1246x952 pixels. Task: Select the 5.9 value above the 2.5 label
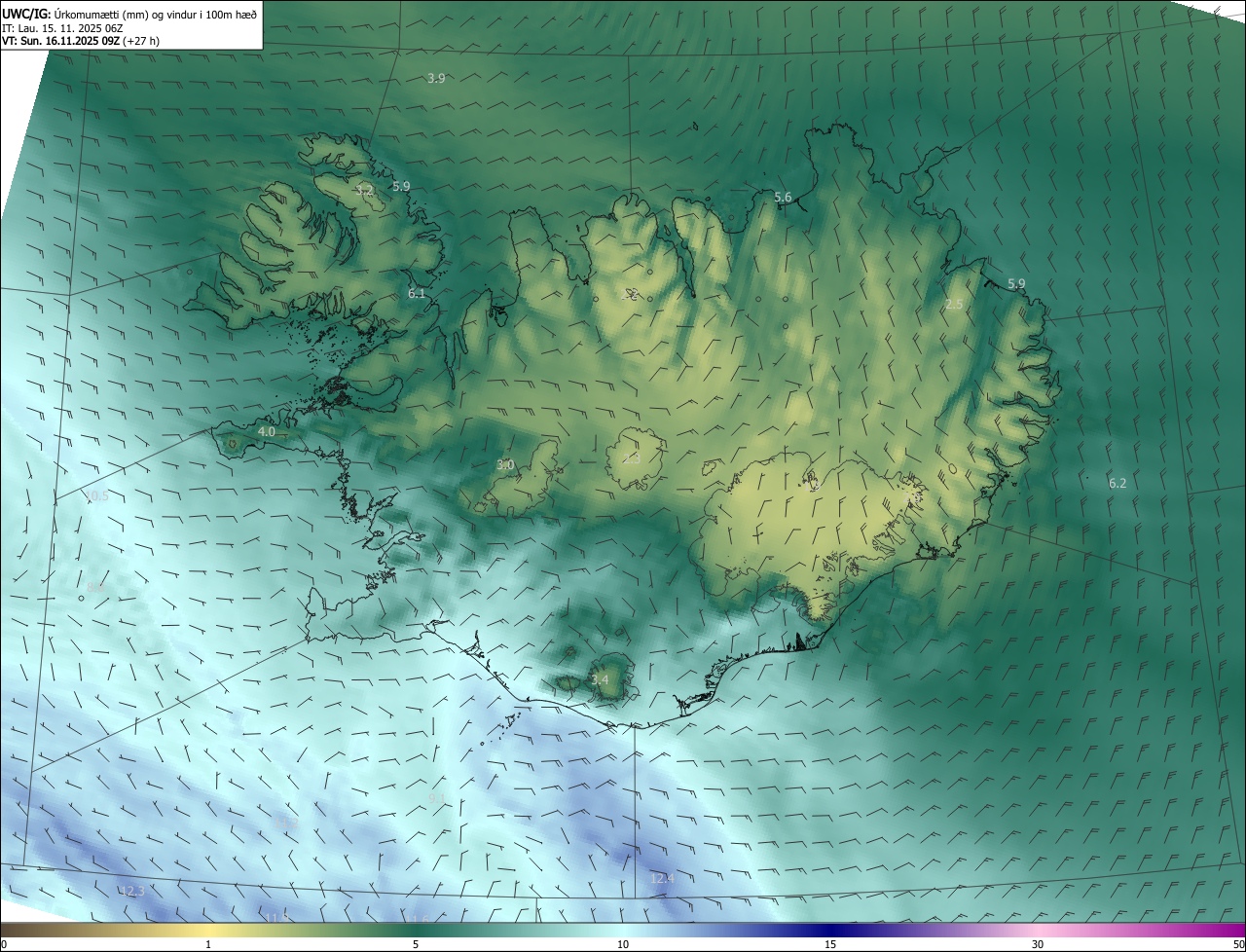(x=1016, y=284)
